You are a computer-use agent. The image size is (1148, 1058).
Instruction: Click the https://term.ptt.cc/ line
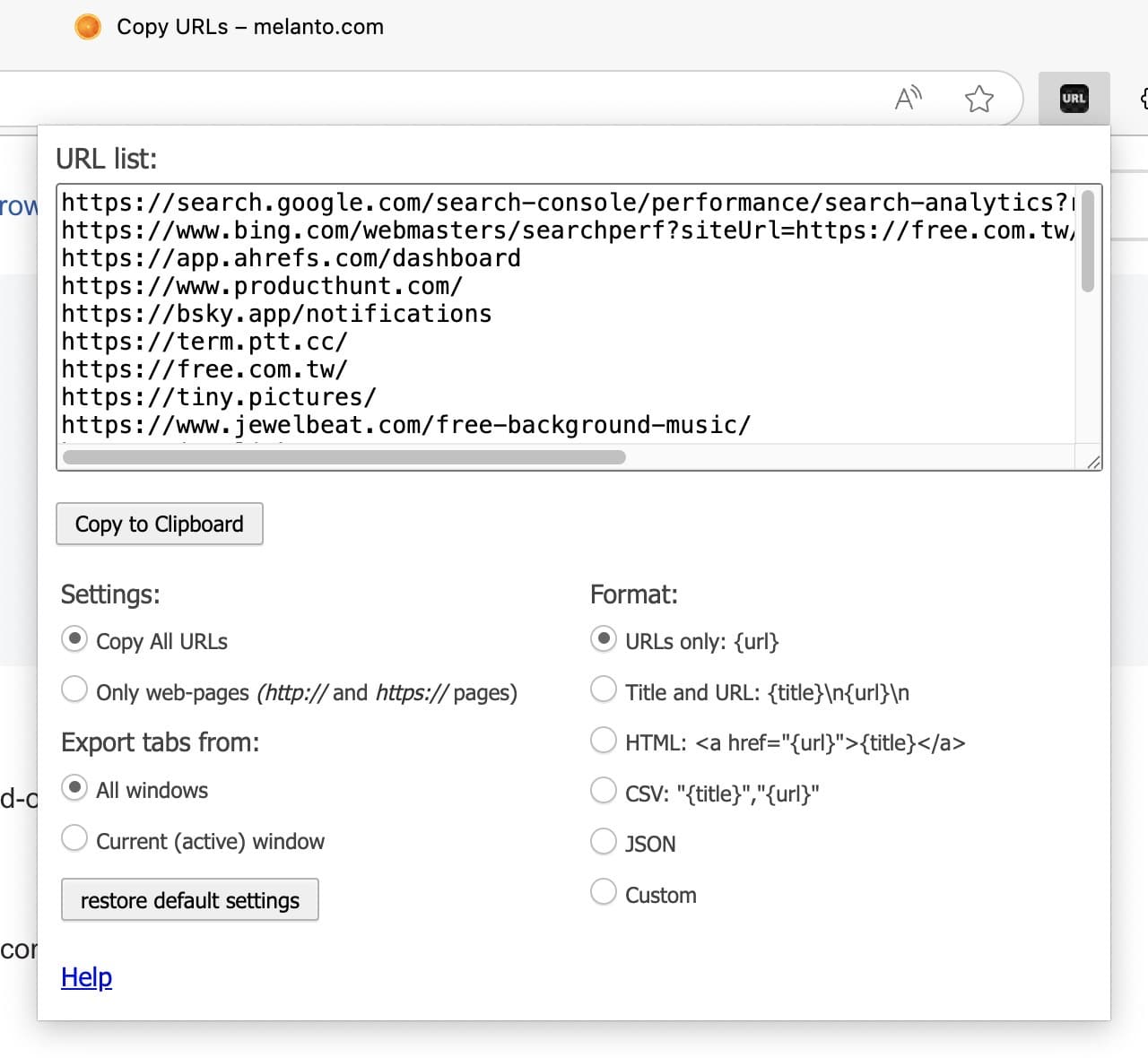(x=204, y=342)
